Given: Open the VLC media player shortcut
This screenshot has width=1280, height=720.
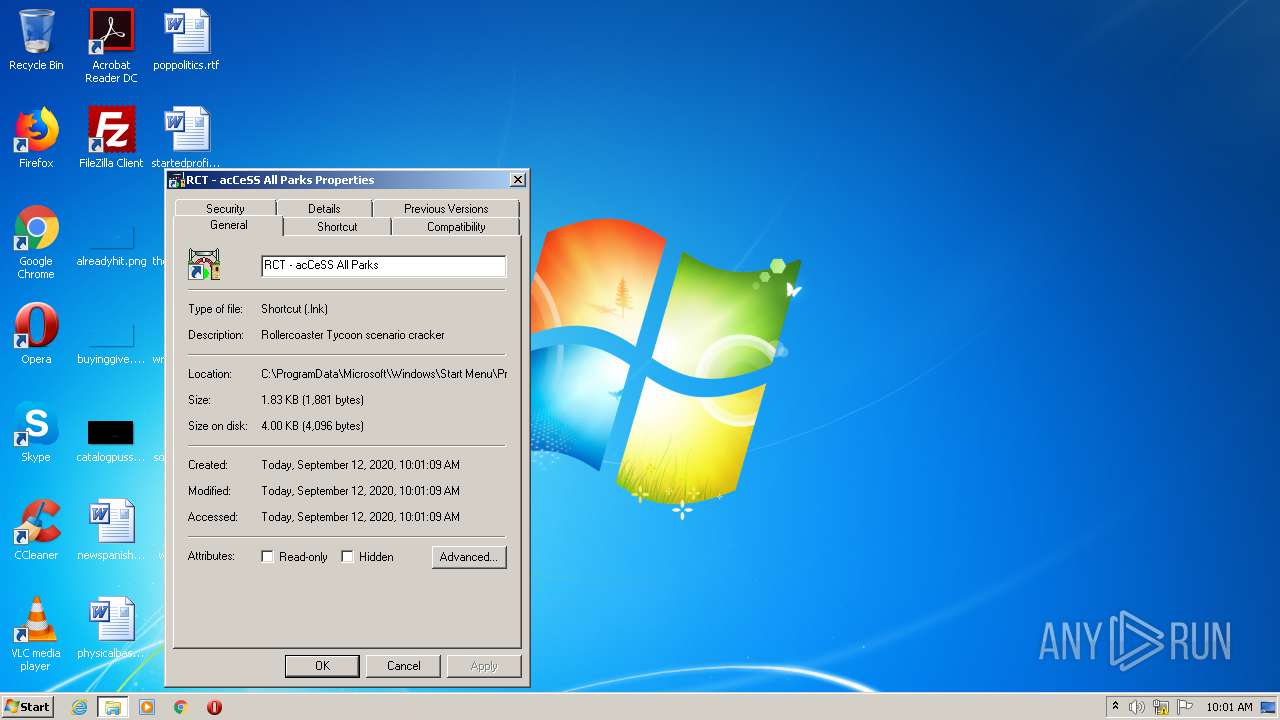Looking at the screenshot, I should coord(36,634).
